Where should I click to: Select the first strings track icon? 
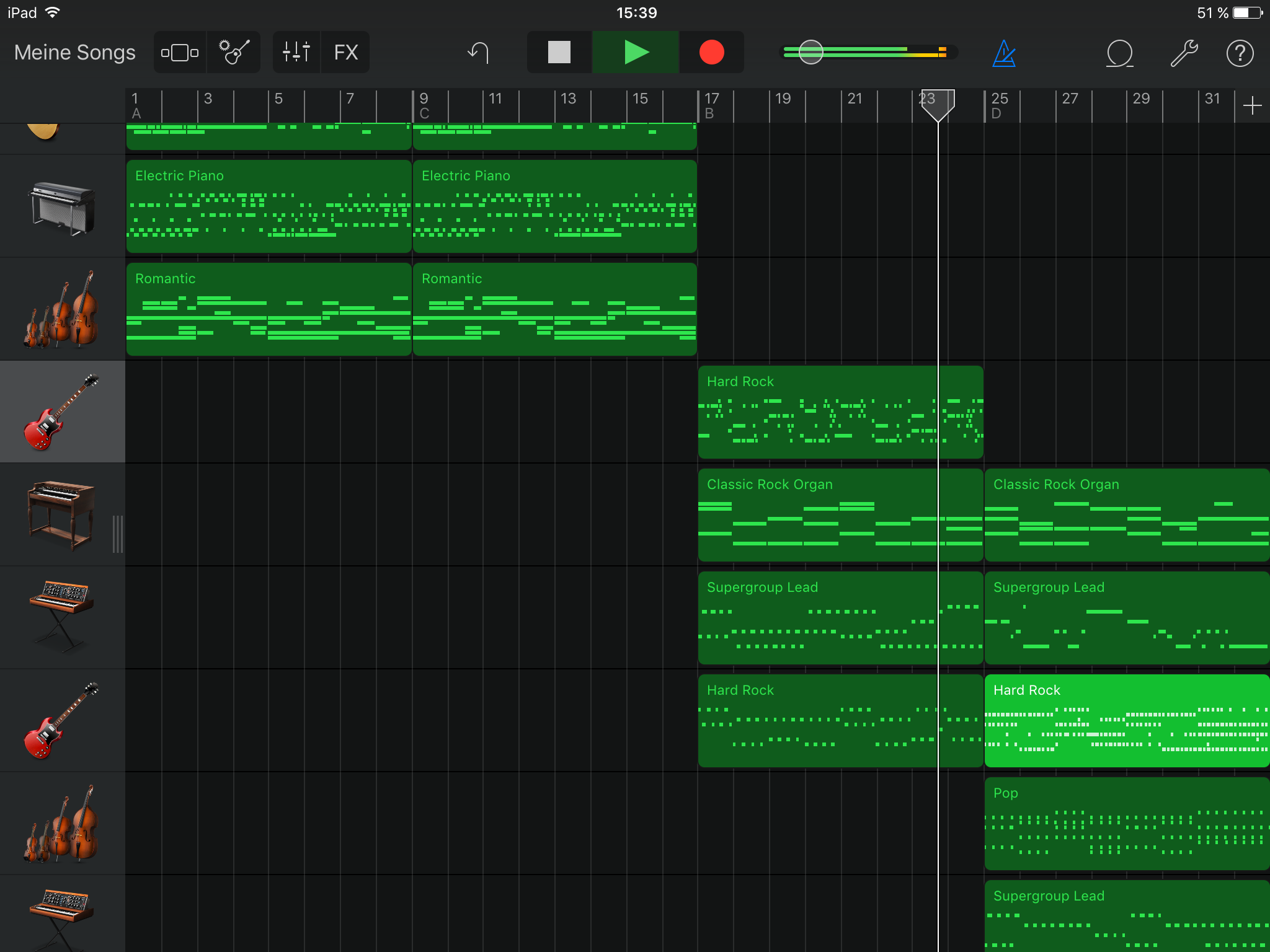(x=62, y=309)
